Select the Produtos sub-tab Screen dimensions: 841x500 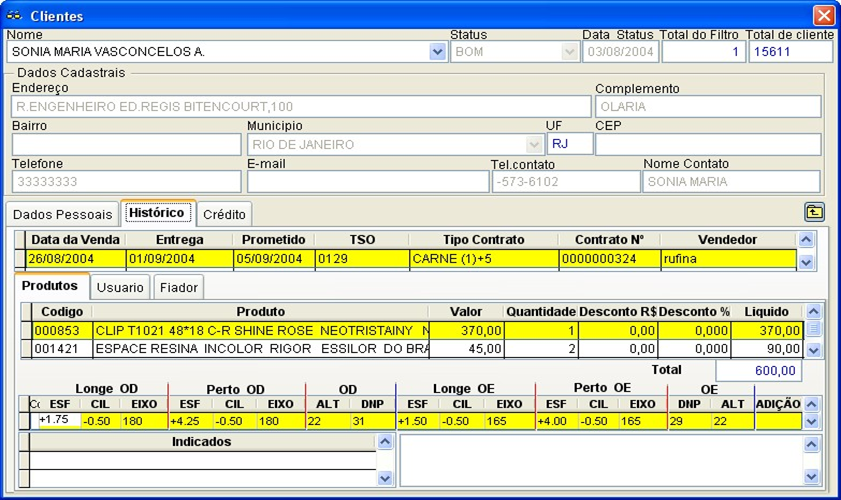(x=50, y=286)
